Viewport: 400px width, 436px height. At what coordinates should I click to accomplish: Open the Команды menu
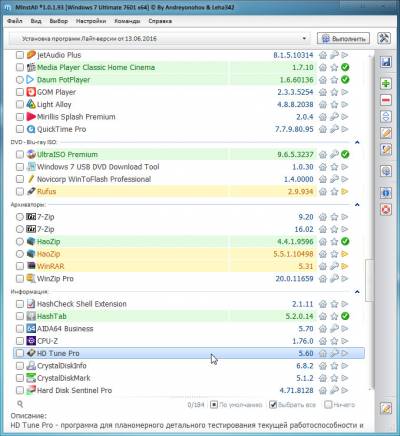127,21
